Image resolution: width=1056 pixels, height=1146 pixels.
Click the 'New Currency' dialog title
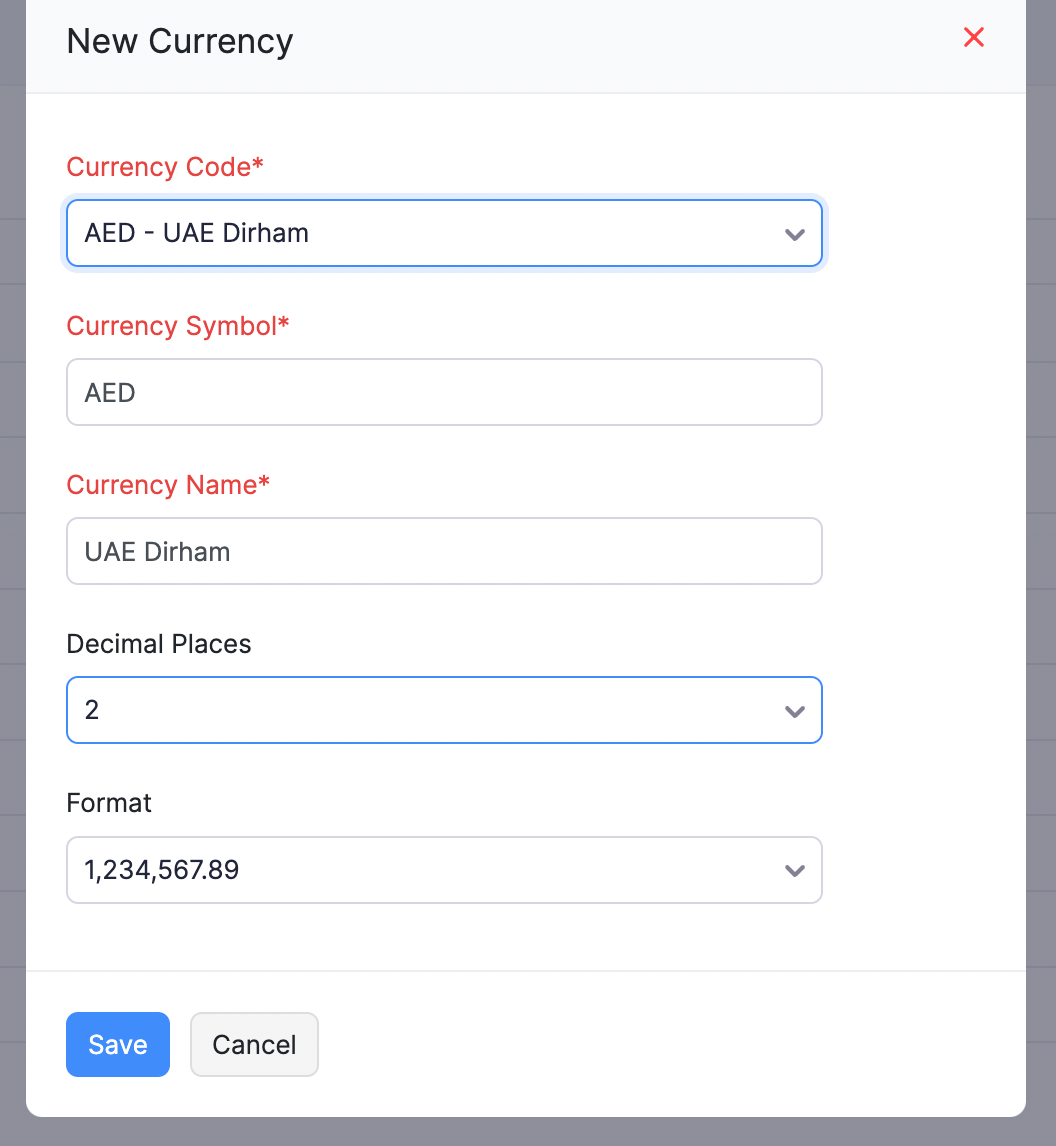[x=180, y=42]
